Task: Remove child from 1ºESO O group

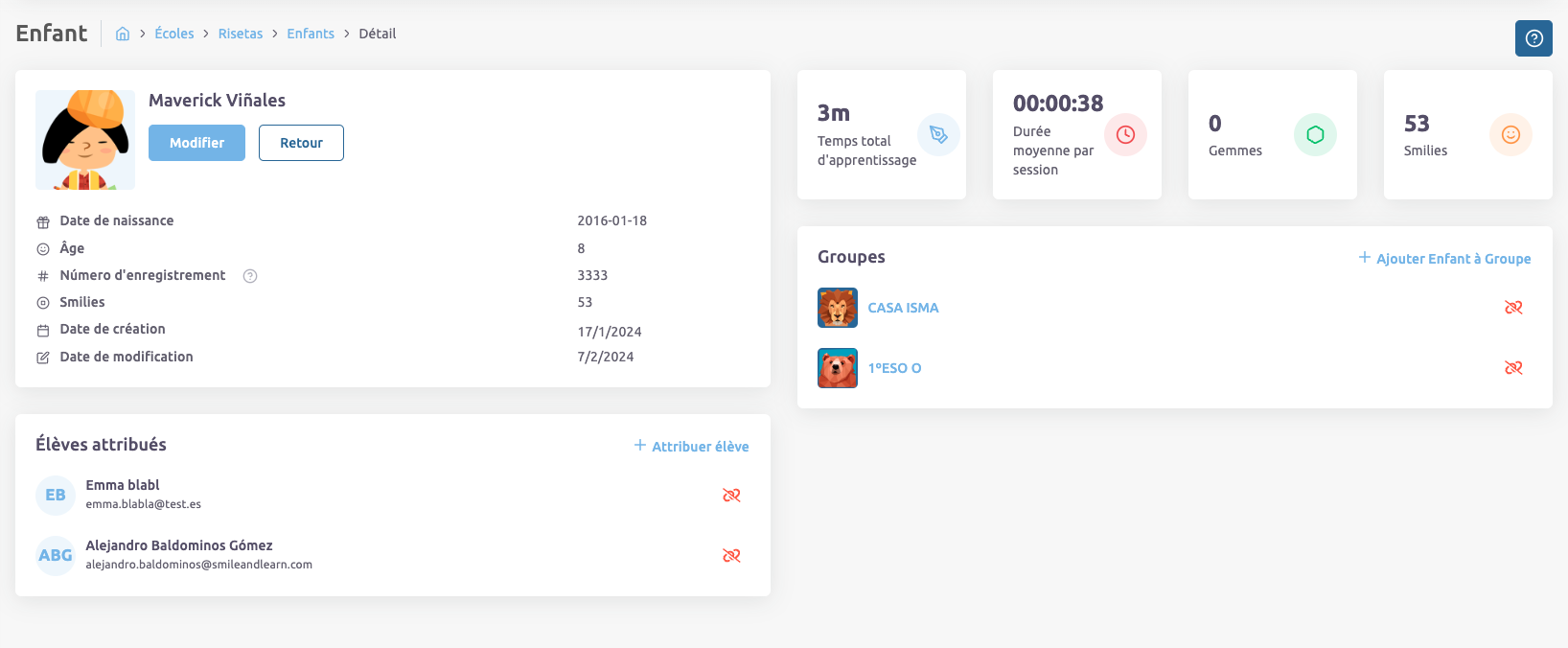Action: pyautogui.click(x=1513, y=368)
